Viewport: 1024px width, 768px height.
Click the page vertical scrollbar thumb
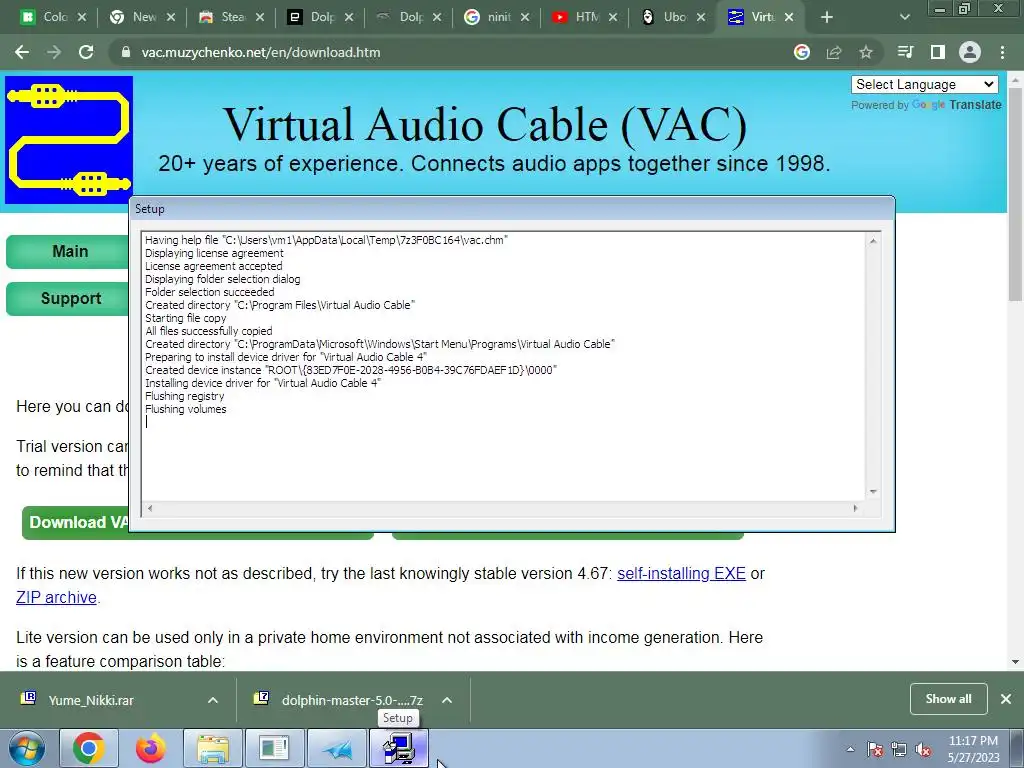point(1015,195)
